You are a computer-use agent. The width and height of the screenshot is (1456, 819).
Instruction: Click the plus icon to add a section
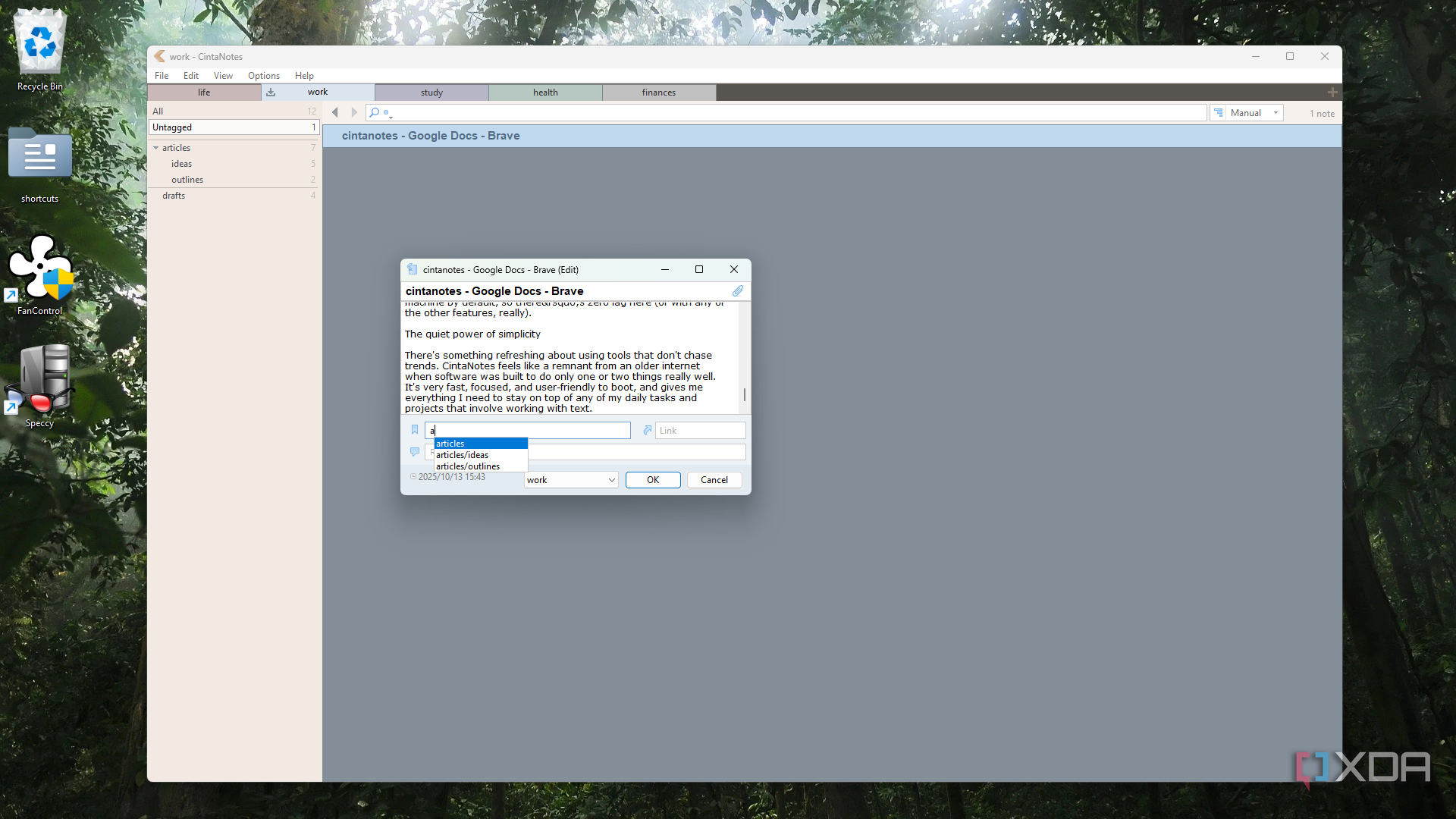(x=1332, y=93)
